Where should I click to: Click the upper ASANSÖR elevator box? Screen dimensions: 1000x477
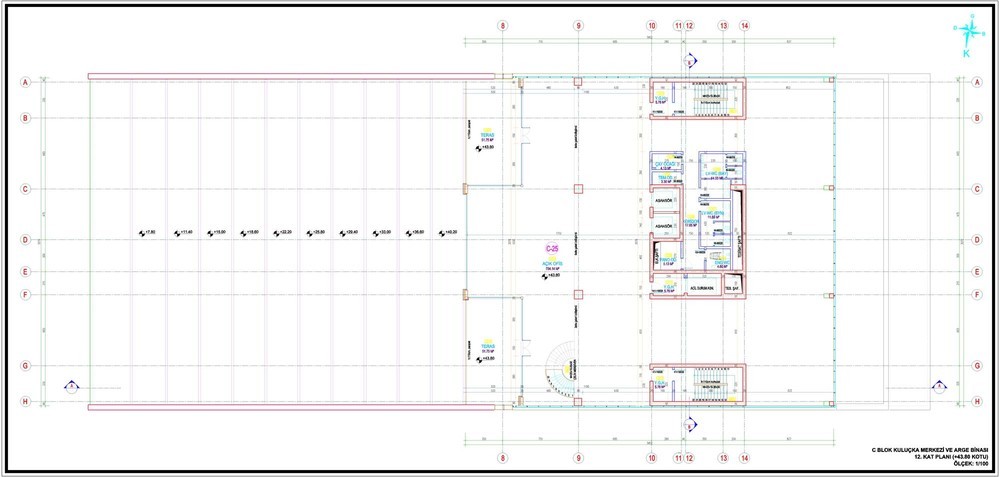(665, 202)
